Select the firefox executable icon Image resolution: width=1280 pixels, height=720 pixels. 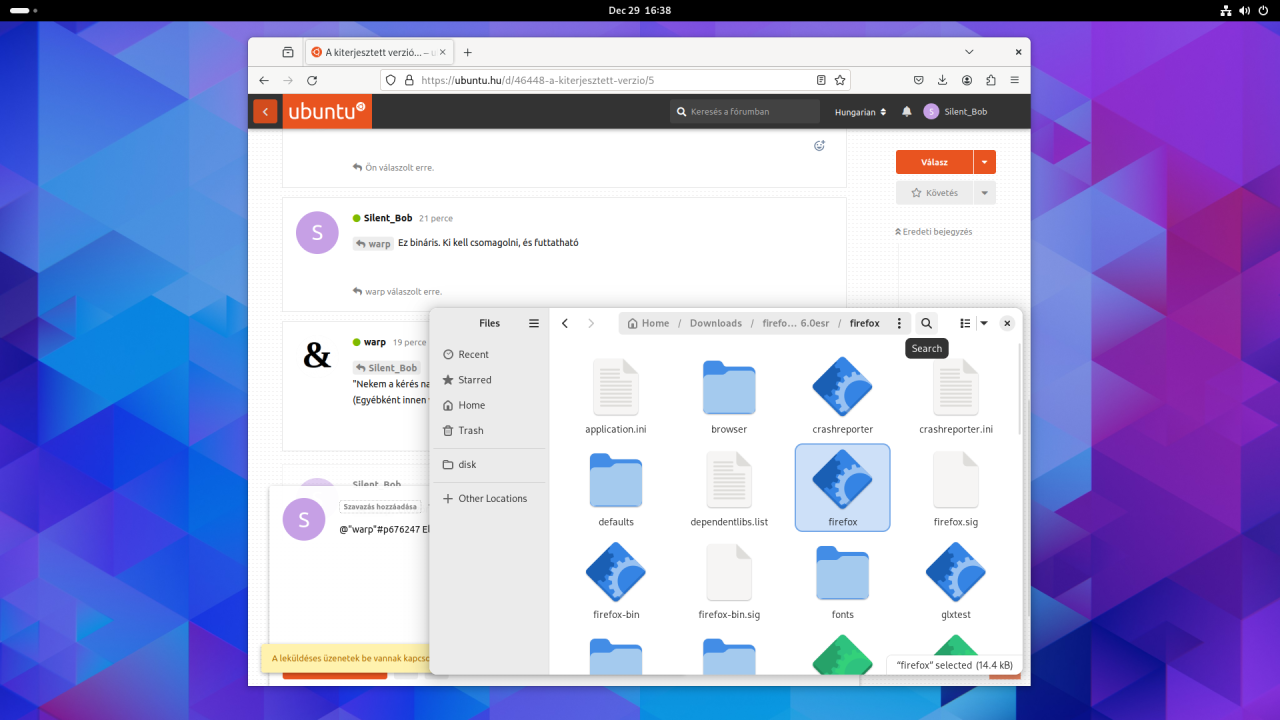842,480
